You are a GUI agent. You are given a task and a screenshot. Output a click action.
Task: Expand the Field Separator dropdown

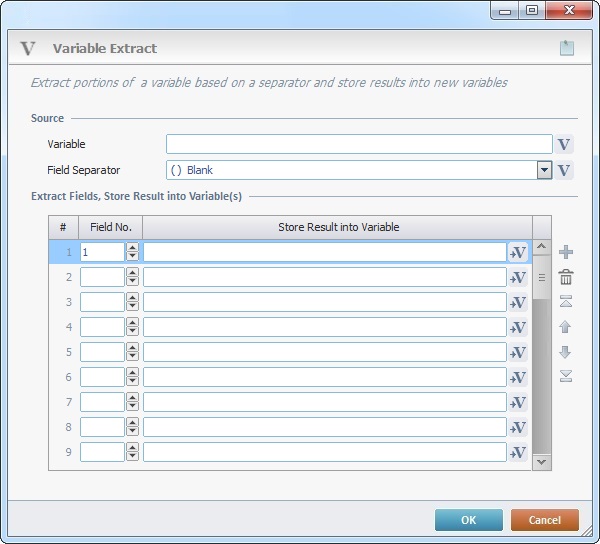tap(544, 170)
